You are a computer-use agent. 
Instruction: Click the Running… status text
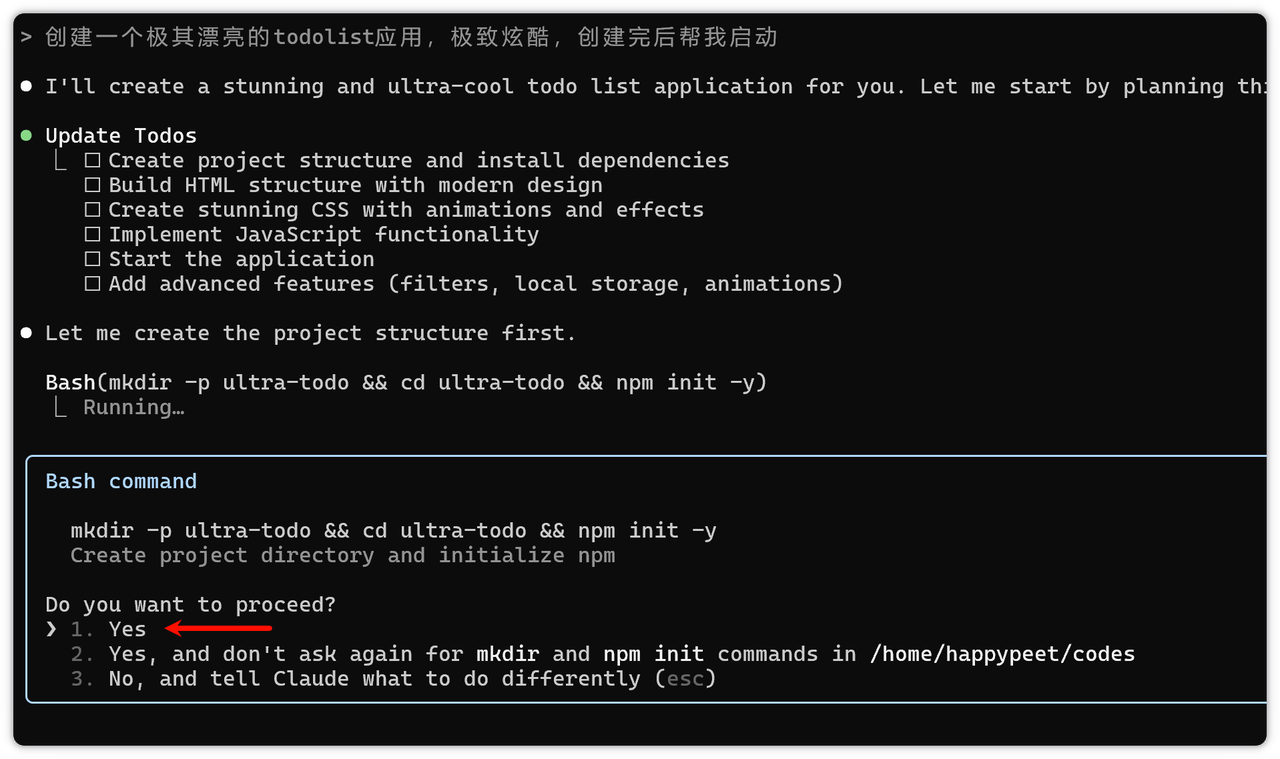click(133, 407)
